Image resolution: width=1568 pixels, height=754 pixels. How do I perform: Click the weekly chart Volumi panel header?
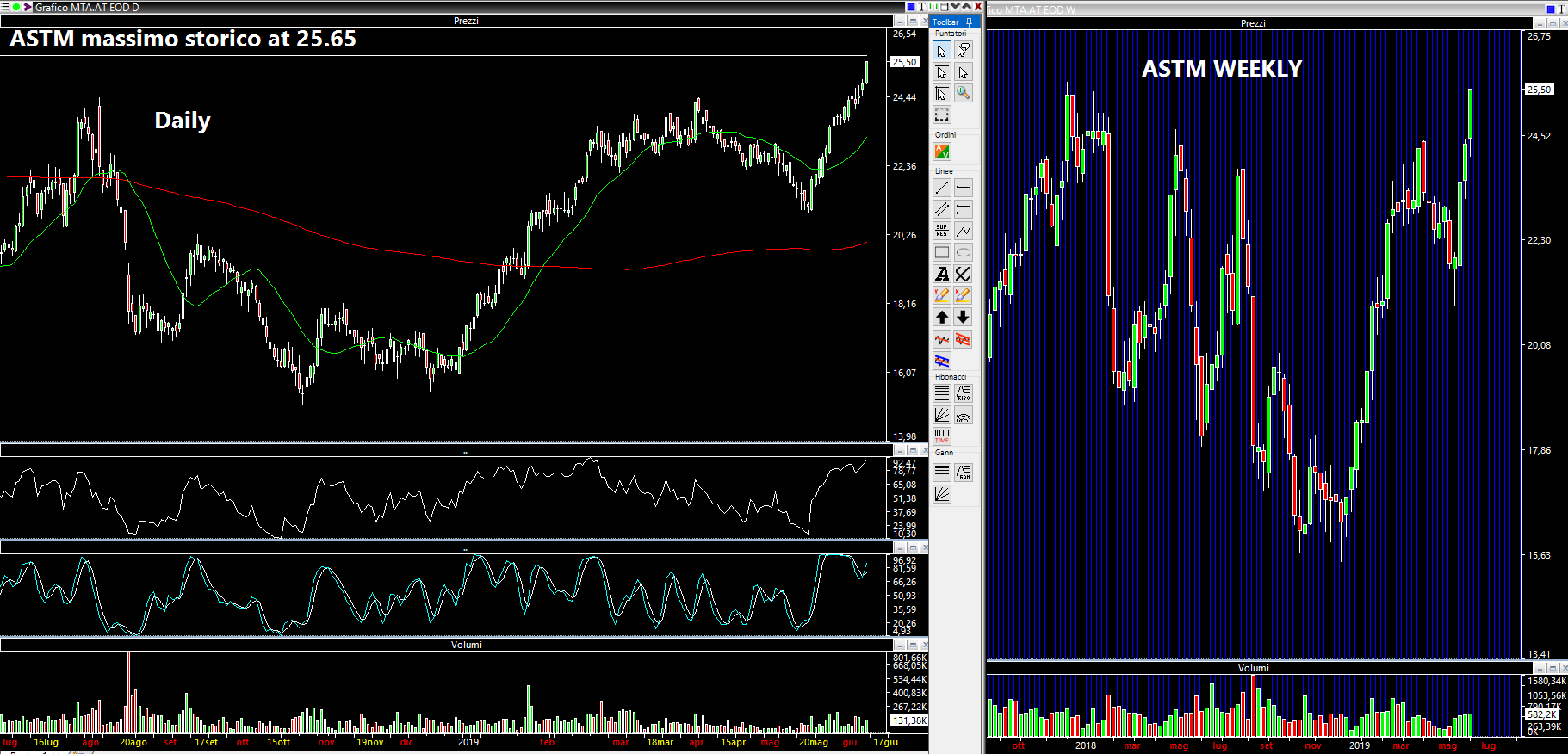(1253, 668)
